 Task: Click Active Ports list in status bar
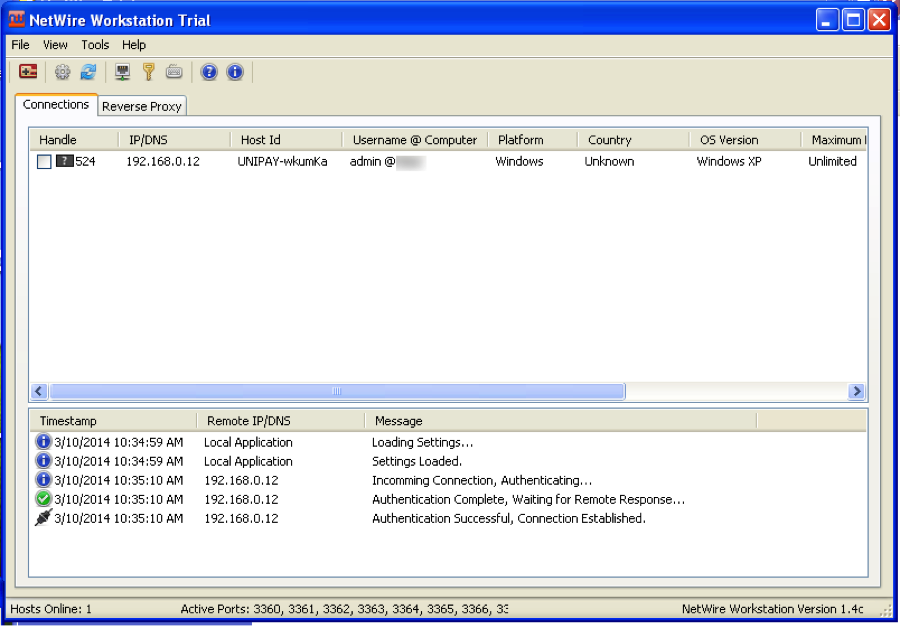pyautogui.click(x=344, y=609)
